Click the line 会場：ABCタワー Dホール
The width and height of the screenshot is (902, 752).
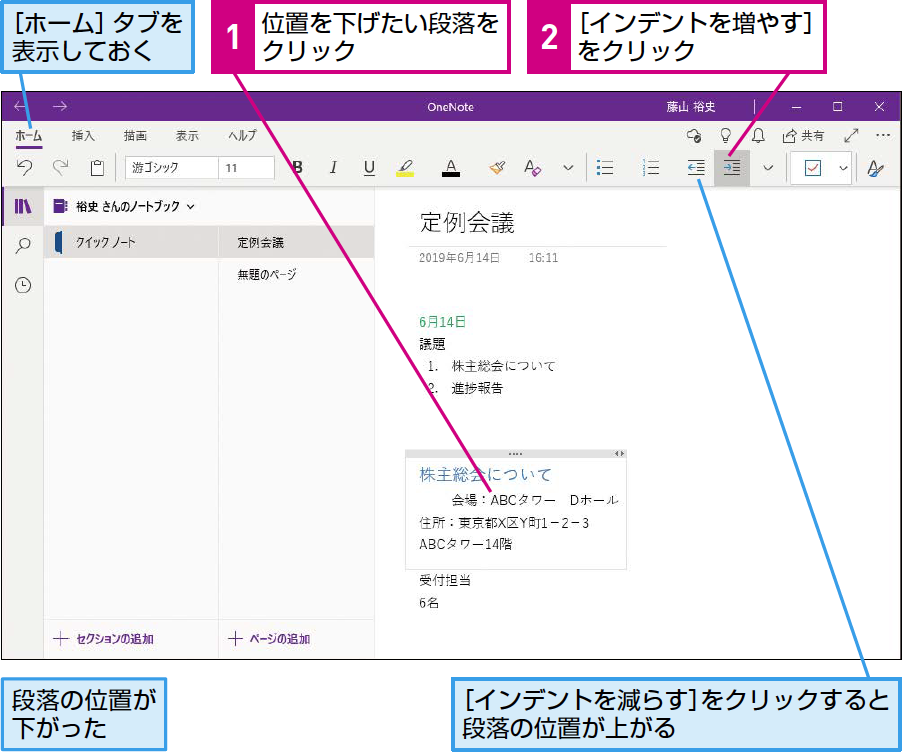[535, 500]
